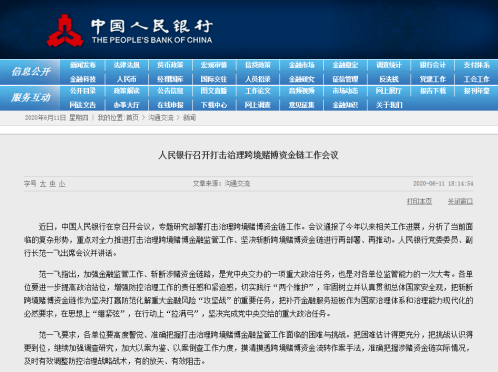Select 金融稳定 in the navigation bar

(345, 65)
